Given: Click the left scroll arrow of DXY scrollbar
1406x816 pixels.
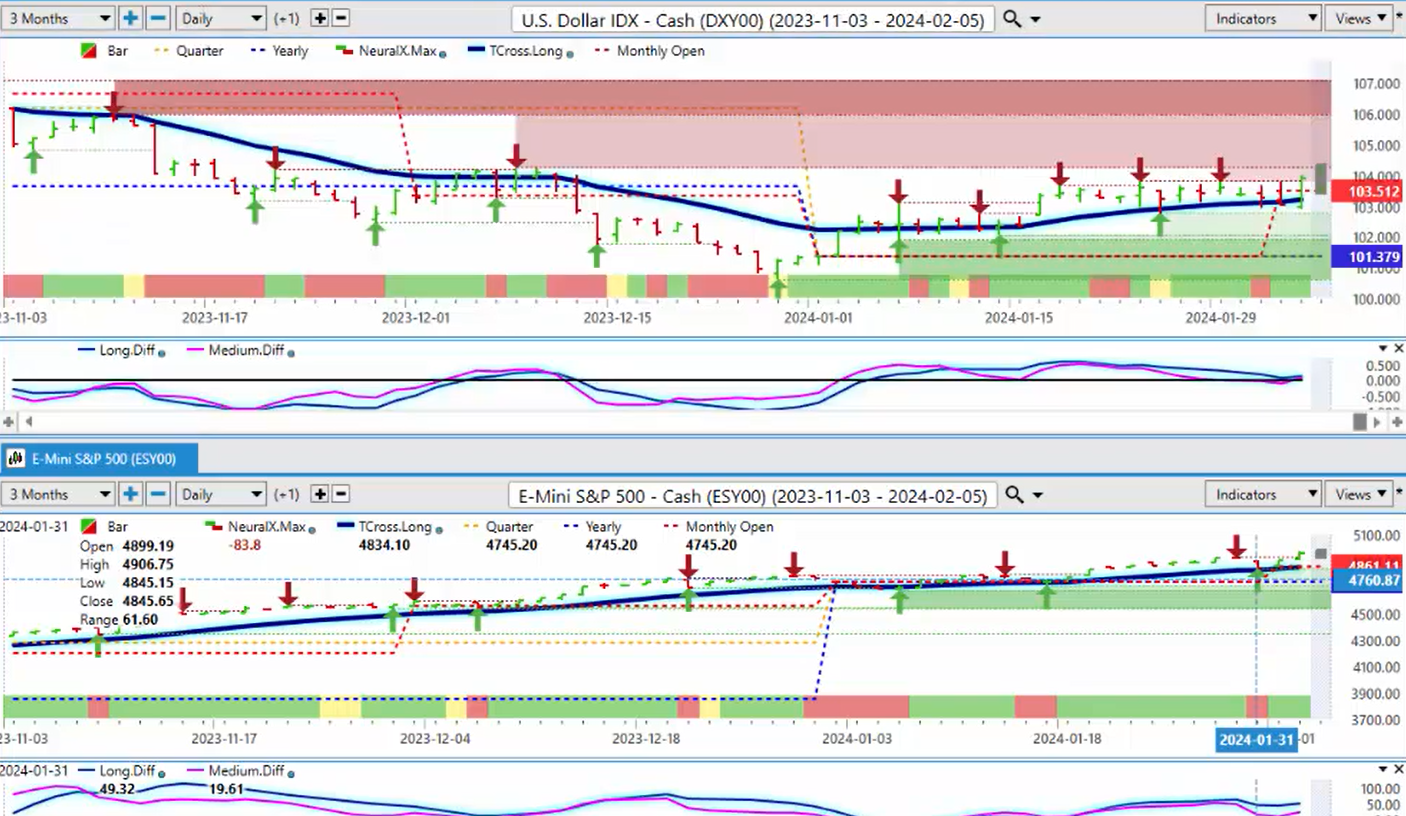Looking at the screenshot, I should 28,422.
